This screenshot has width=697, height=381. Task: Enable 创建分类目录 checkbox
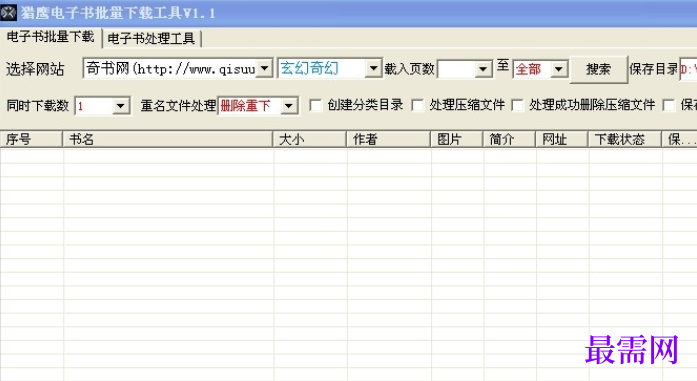pos(315,105)
